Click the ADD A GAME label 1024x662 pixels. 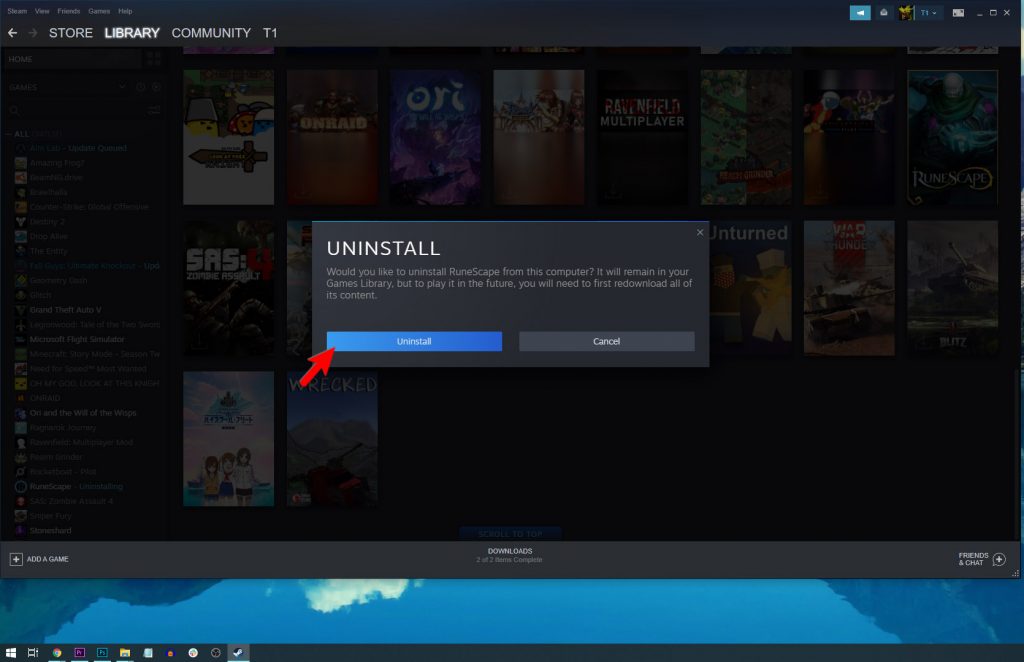click(x=48, y=559)
